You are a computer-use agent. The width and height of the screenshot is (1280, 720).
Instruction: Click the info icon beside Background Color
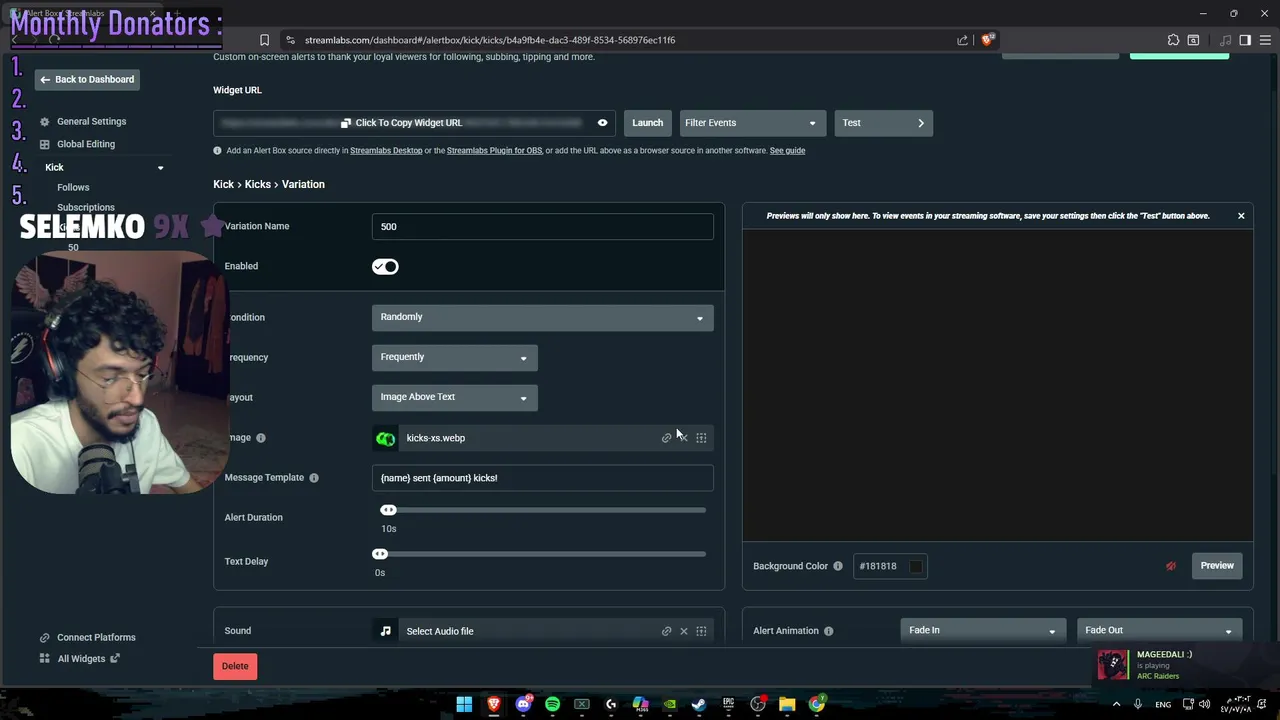[838, 566]
